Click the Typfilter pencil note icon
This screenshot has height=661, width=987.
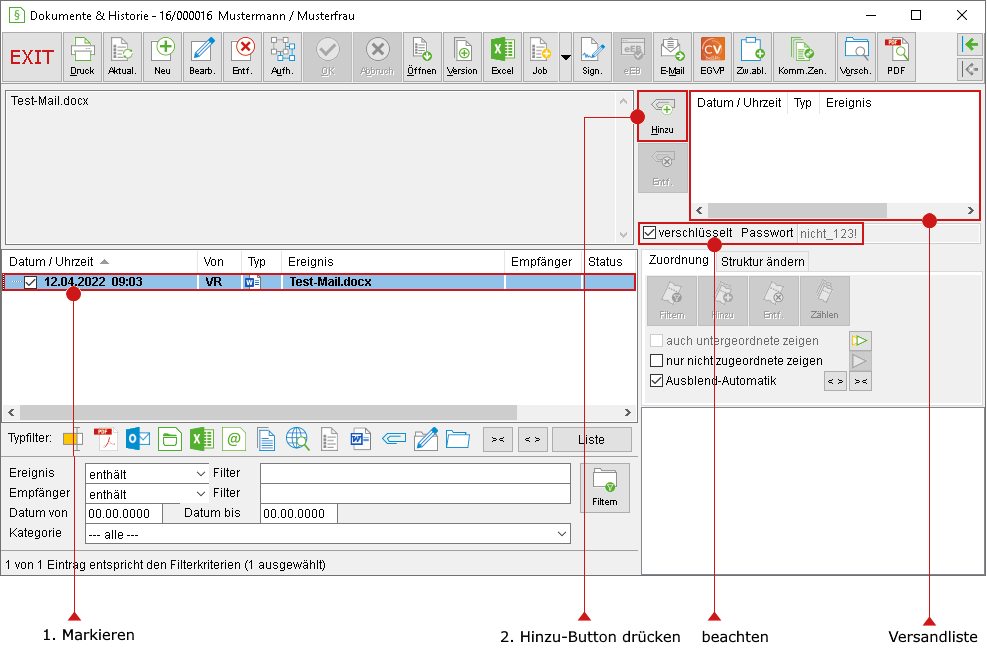pyautogui.click(x=426, y=439)
